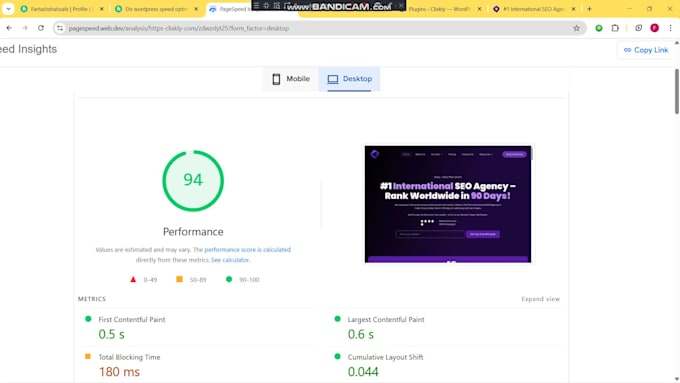The width and height of the screenshot is (680, 383).
Task: Open the See calculator link
Action: click(x=230, y=260)
